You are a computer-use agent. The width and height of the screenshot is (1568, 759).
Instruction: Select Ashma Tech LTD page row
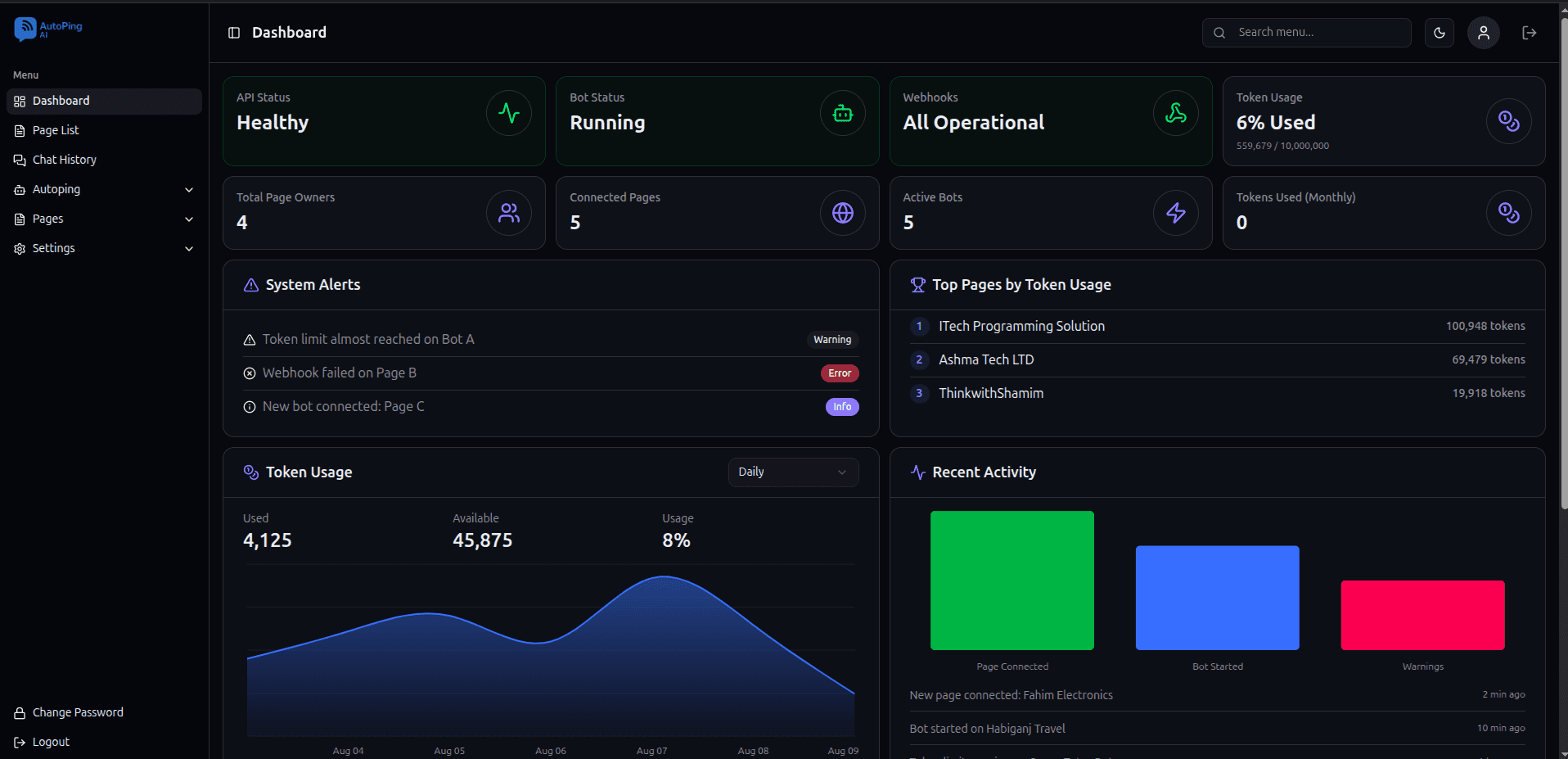1217,359
